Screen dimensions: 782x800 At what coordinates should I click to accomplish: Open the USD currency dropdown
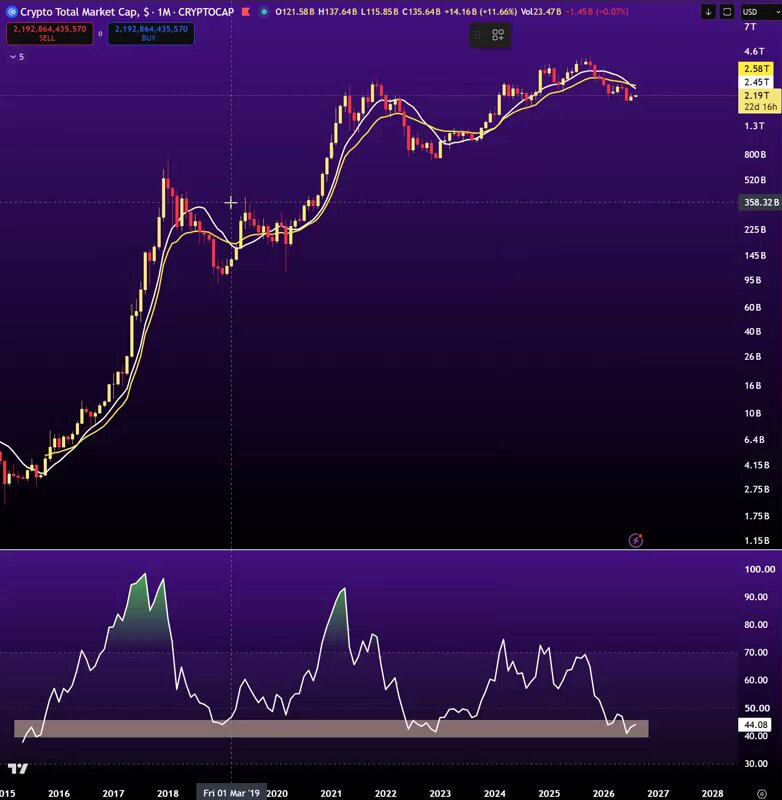coord(761,12)
